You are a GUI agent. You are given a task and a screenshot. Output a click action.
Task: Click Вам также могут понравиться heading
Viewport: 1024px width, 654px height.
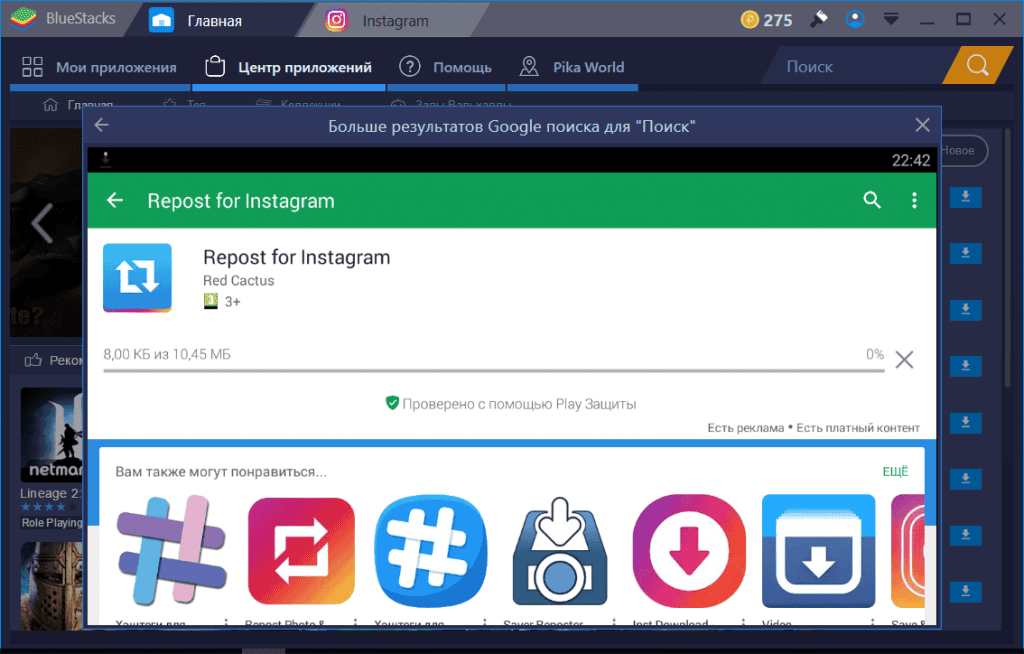(221, 472)
